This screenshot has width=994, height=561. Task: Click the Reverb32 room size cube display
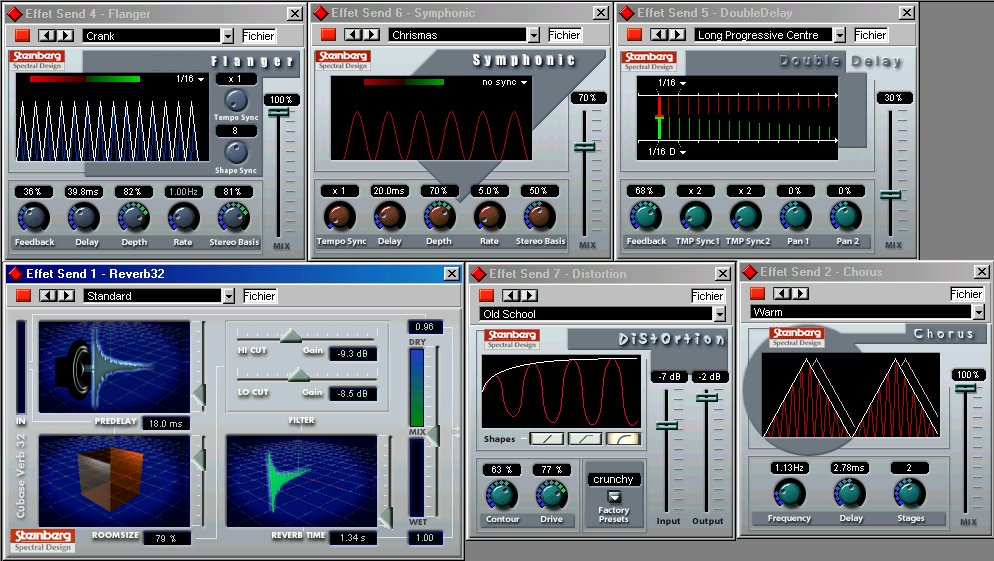pos(114,480)
